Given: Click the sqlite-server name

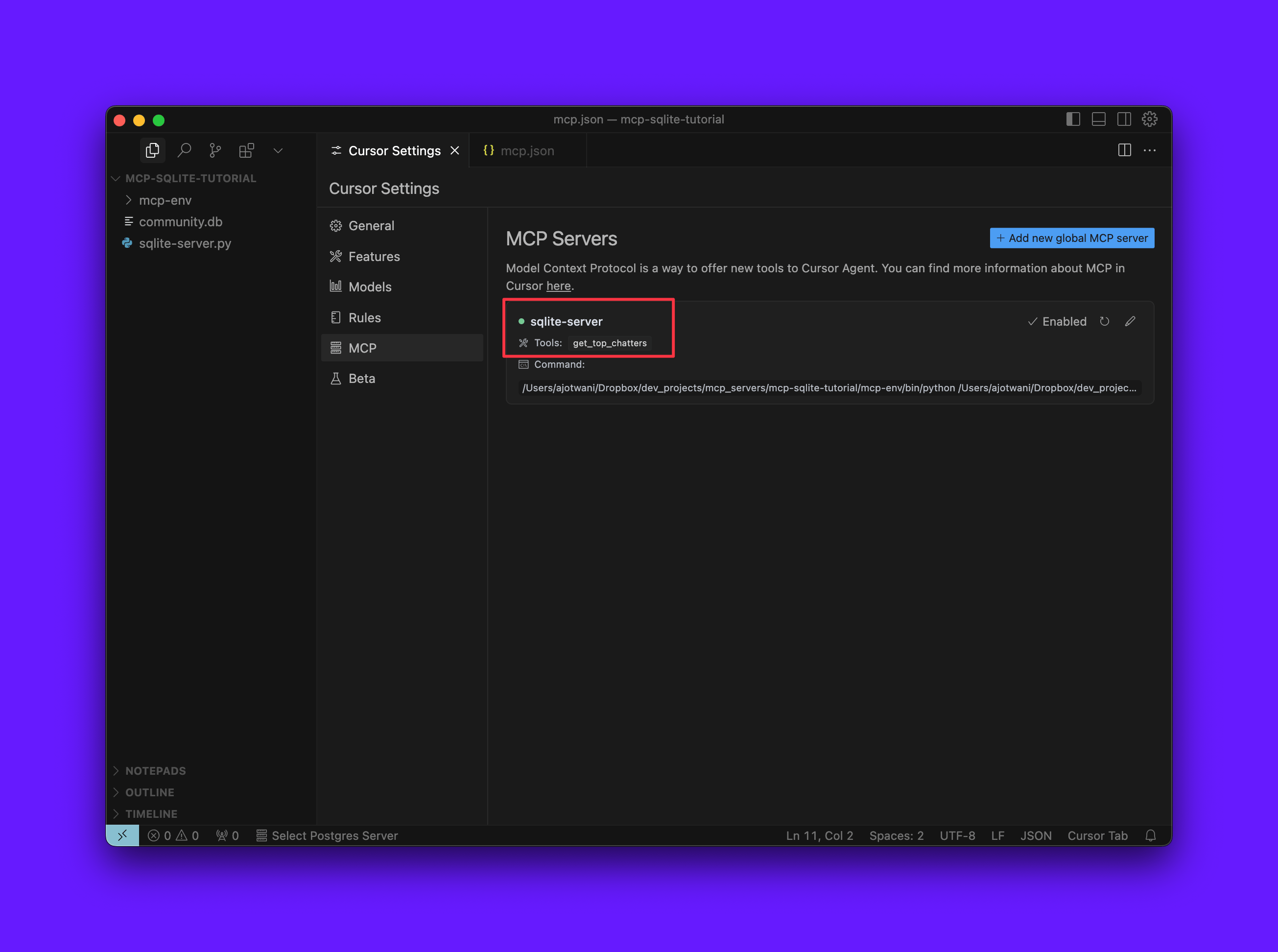Looking at the screenshot, I should [x=567, y=322].
